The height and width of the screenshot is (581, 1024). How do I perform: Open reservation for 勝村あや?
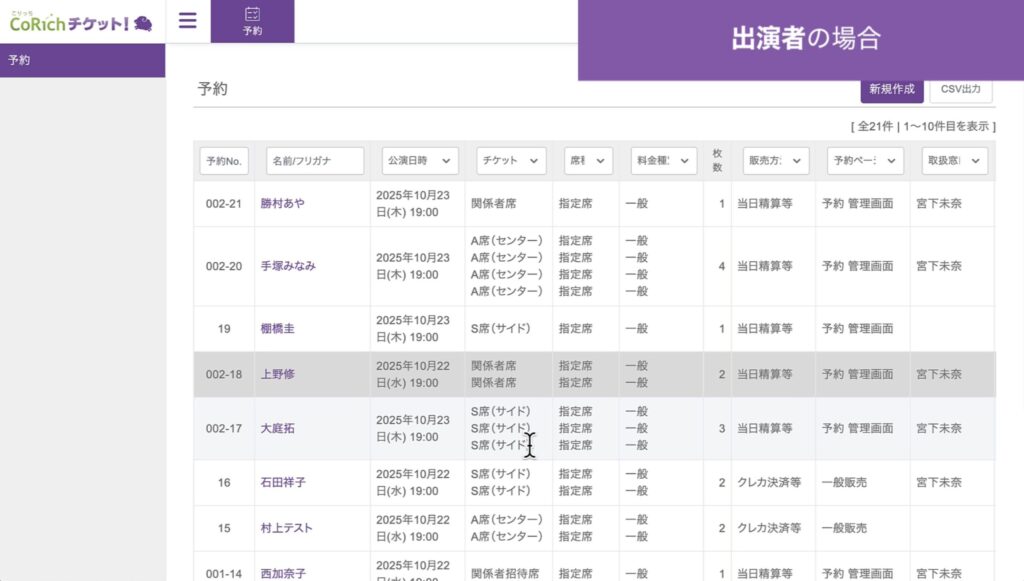(283, 204)
